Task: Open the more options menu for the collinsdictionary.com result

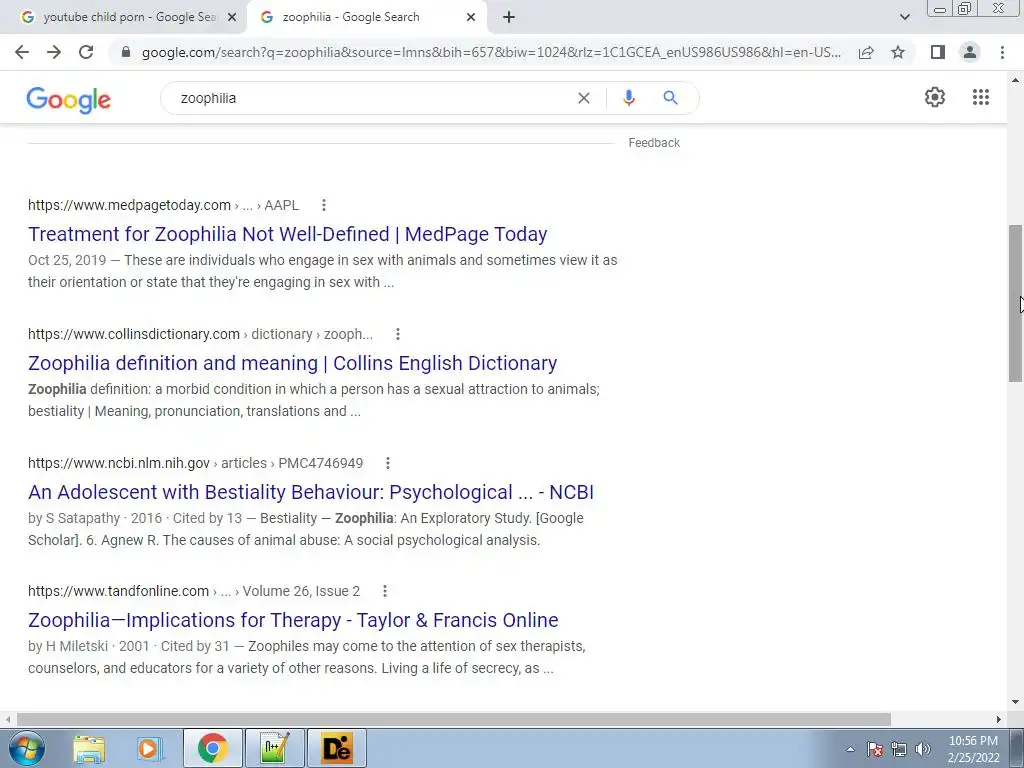Action: point(398,334)
